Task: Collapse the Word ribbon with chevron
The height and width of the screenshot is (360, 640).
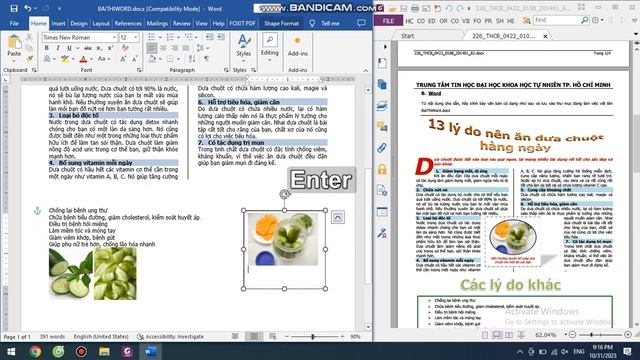Action: [366, 71]
